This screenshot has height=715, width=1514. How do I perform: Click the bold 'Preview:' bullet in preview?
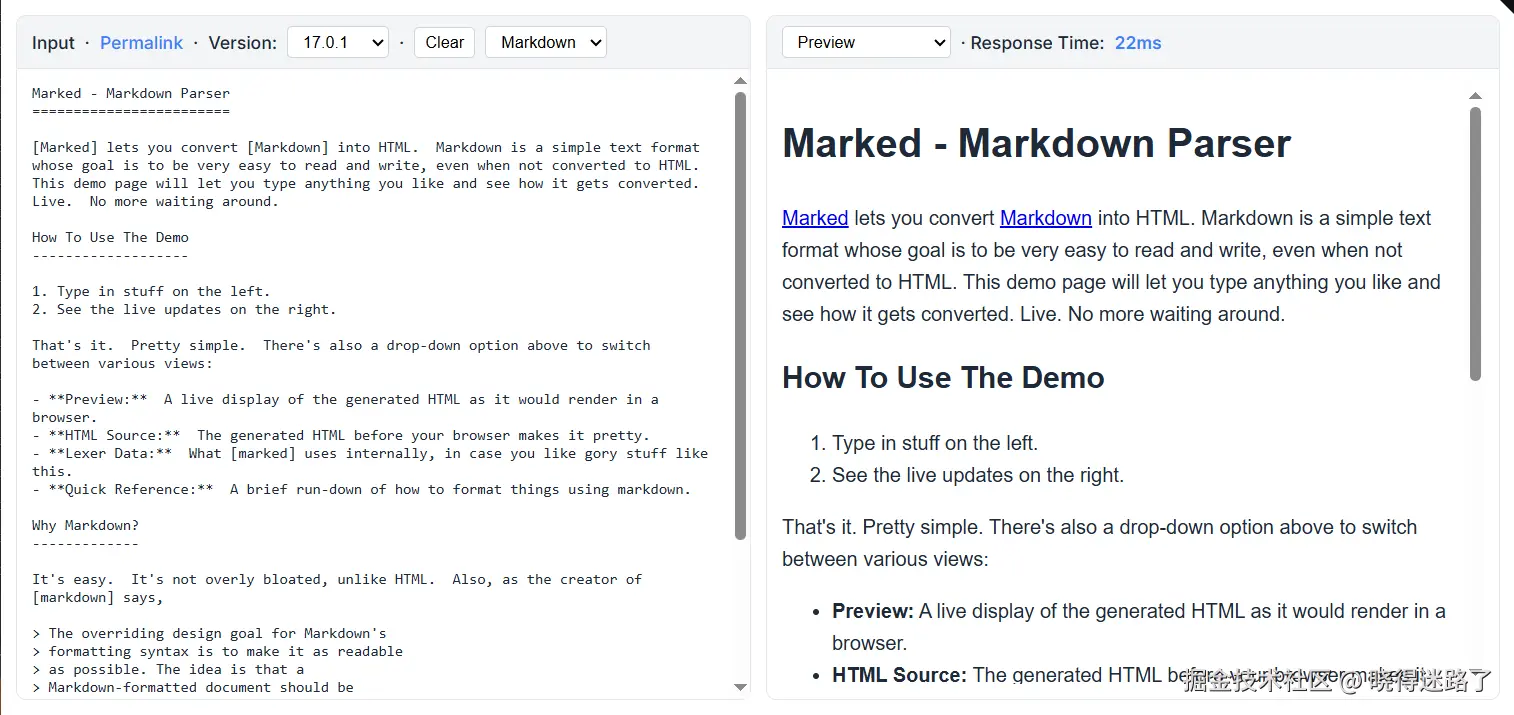click(x=873, y=611)
